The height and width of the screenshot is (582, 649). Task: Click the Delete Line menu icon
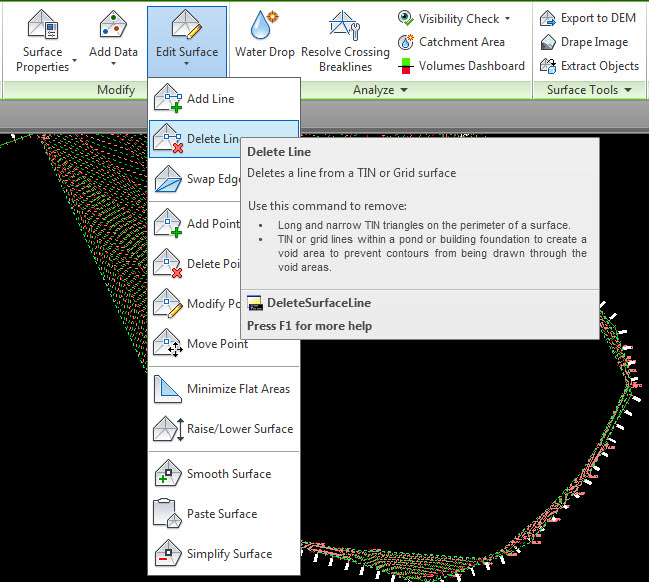(168, 138)
